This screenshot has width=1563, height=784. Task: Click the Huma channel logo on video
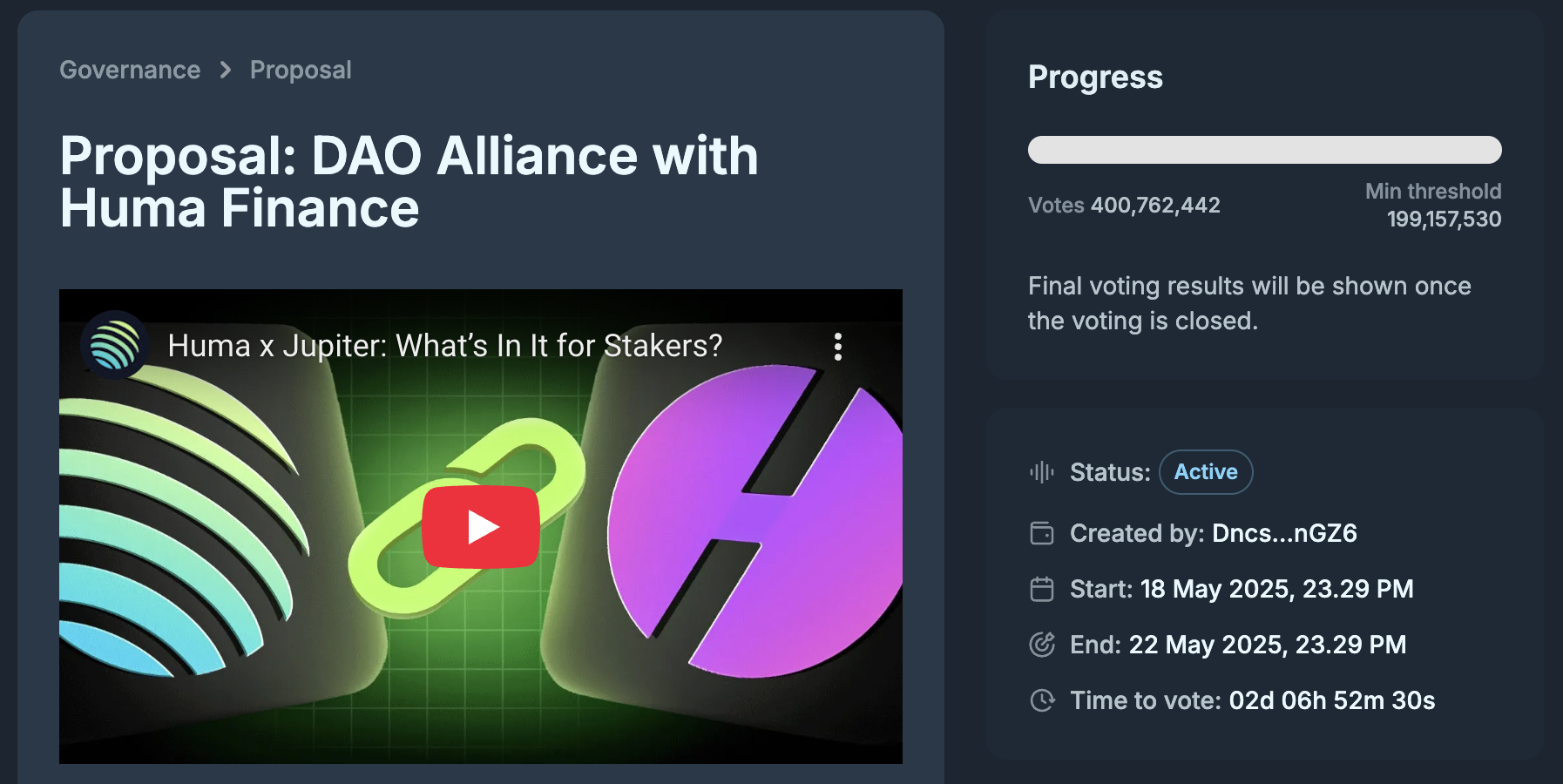click(x=115, y=345)
